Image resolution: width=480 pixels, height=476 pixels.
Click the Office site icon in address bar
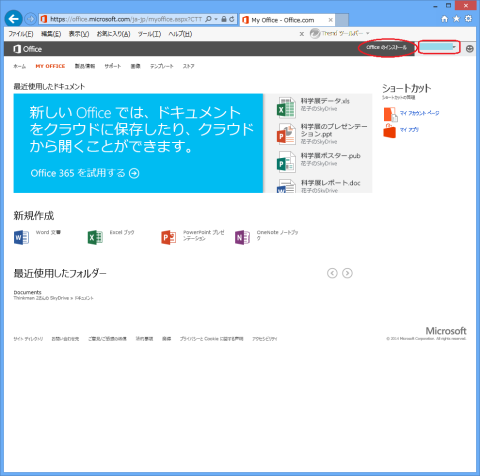pyautogui.click(x=44, y=19)
